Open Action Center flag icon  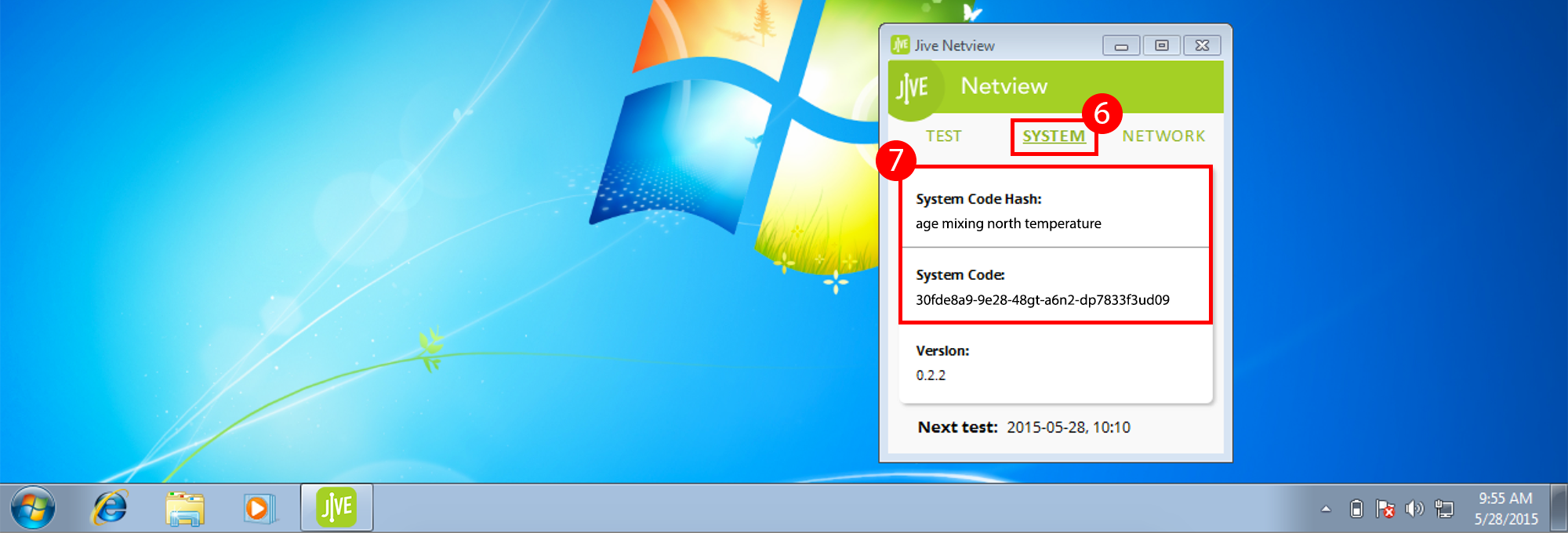click(1385, 509)
